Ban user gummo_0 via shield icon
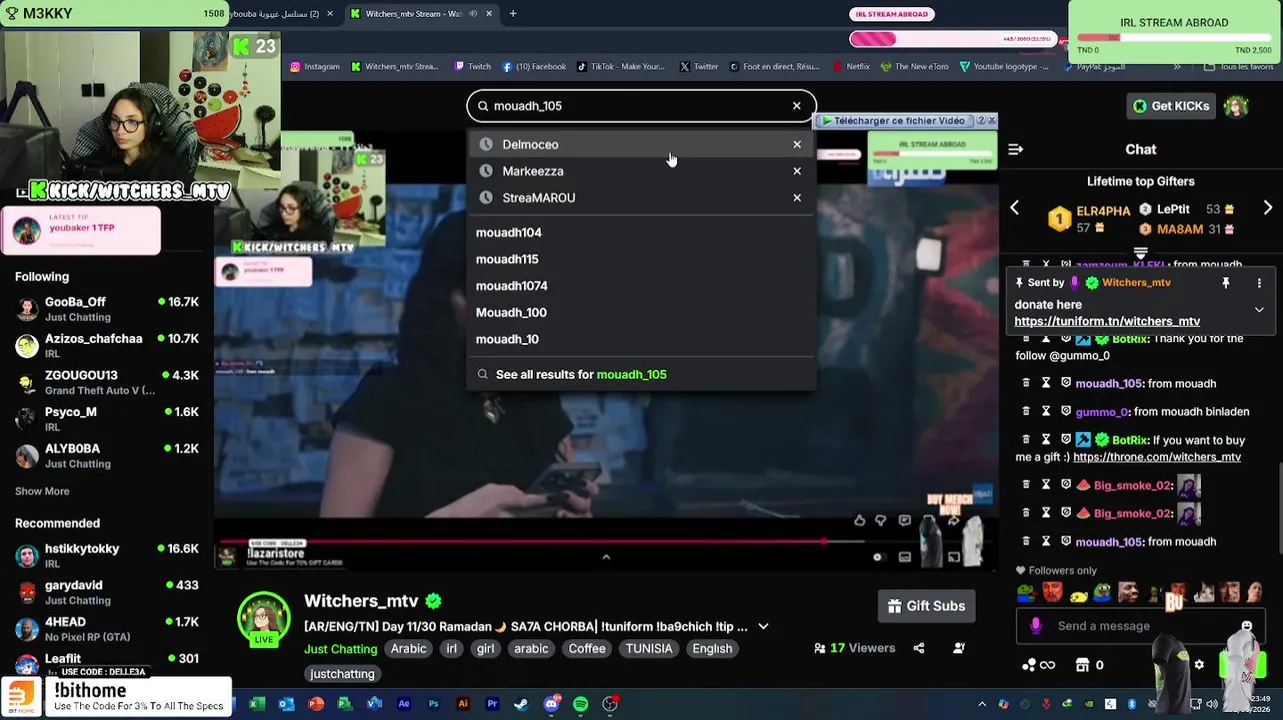 click(1066, 411)
